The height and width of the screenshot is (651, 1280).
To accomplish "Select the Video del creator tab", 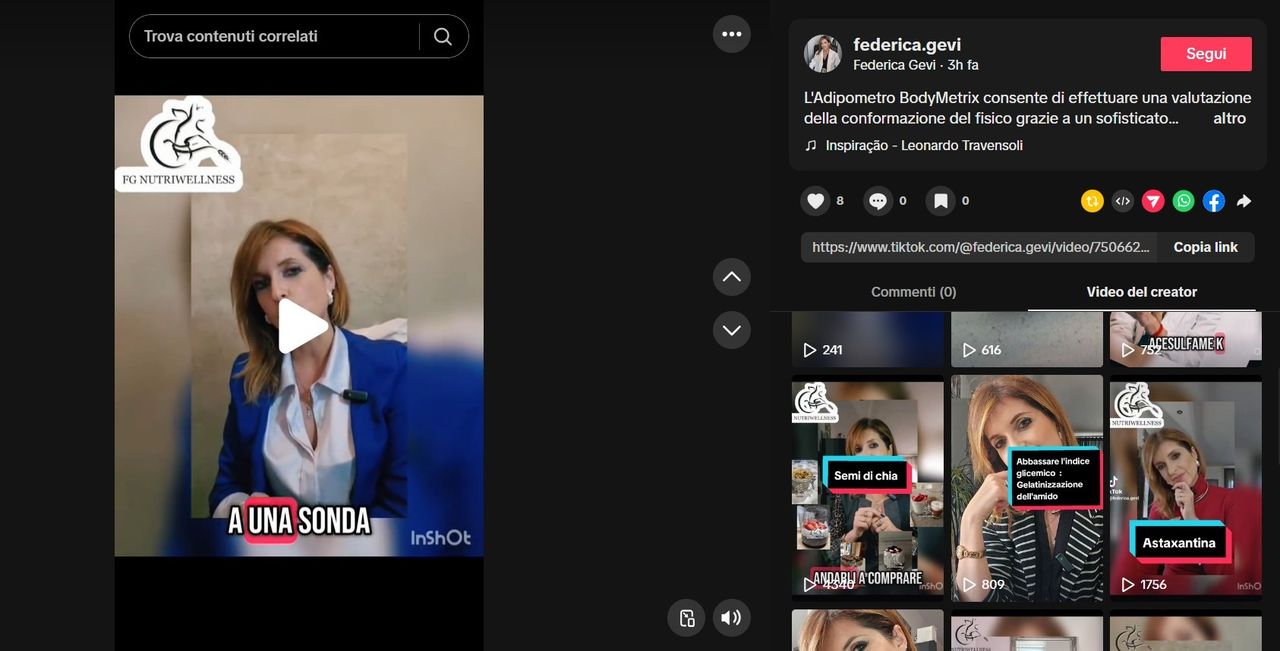I will coord(1141,292).
